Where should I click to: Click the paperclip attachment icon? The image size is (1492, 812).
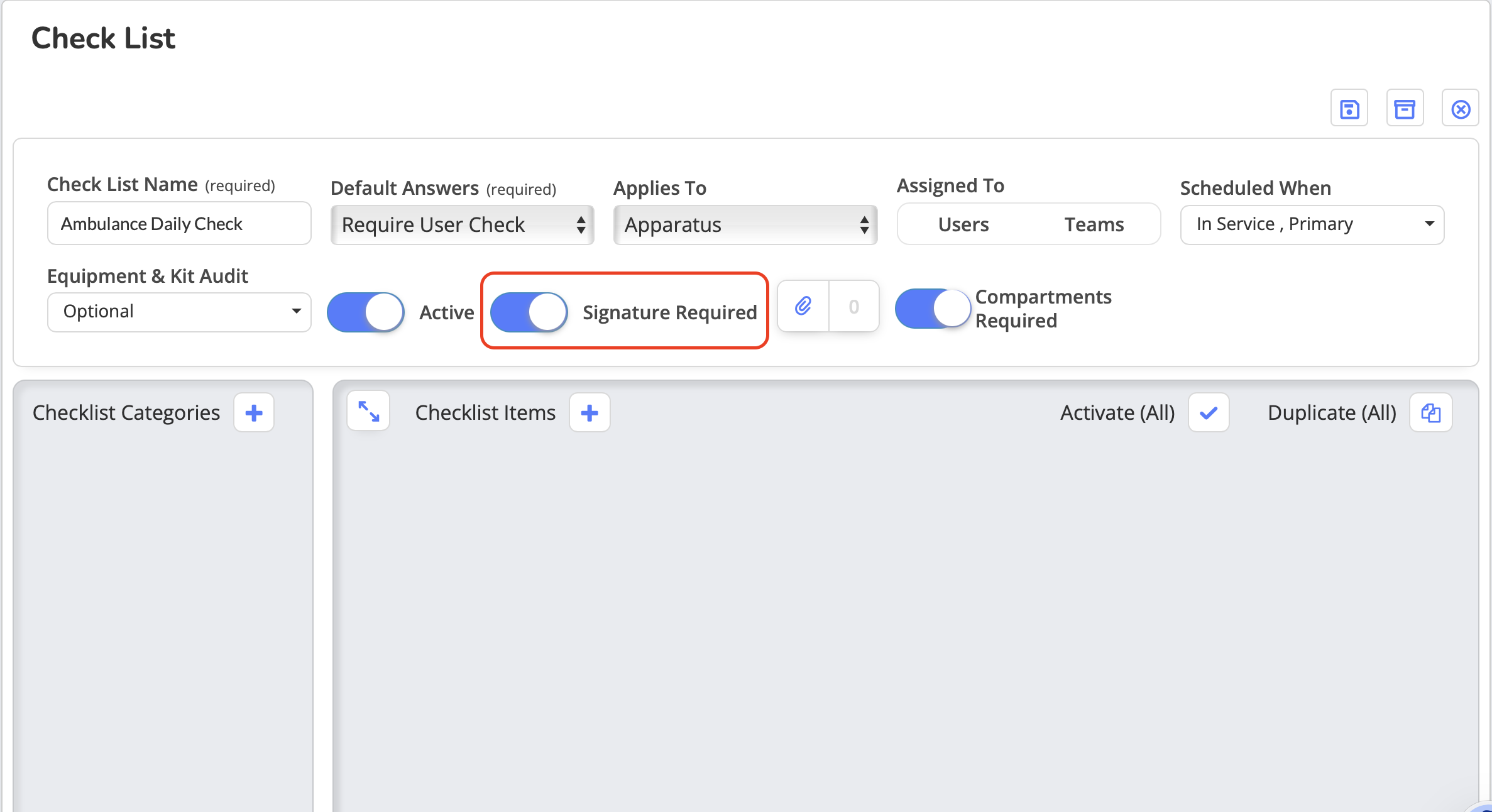(x=803, y=306)
